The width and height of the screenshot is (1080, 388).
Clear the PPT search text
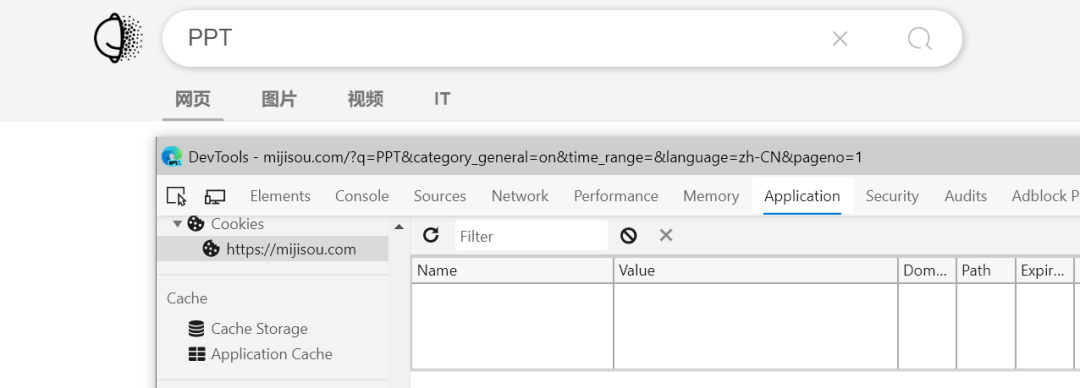pyautogui.click(x=840, y=39)
